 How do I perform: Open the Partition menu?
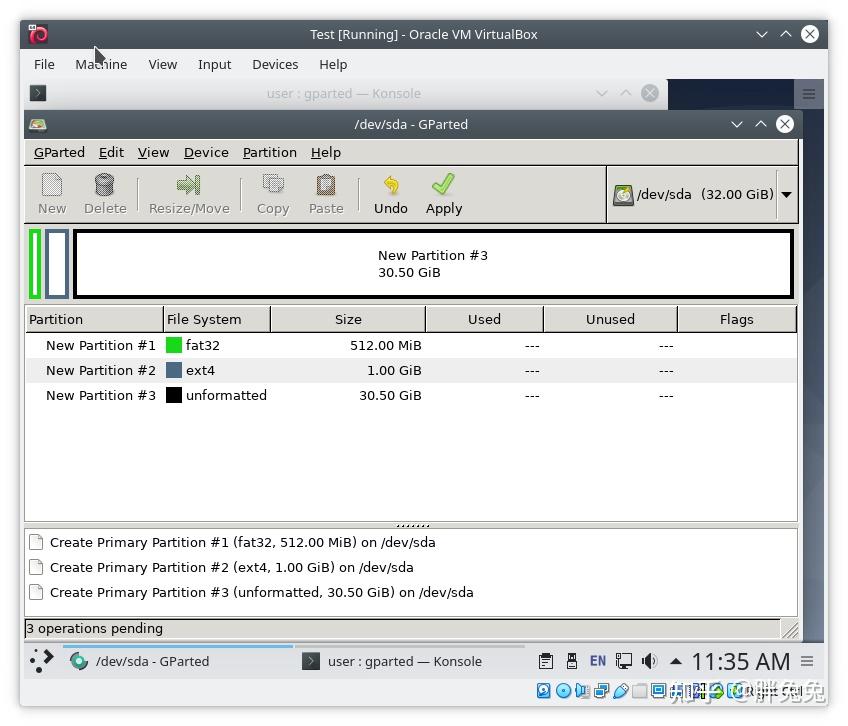(x=269, y=153)
